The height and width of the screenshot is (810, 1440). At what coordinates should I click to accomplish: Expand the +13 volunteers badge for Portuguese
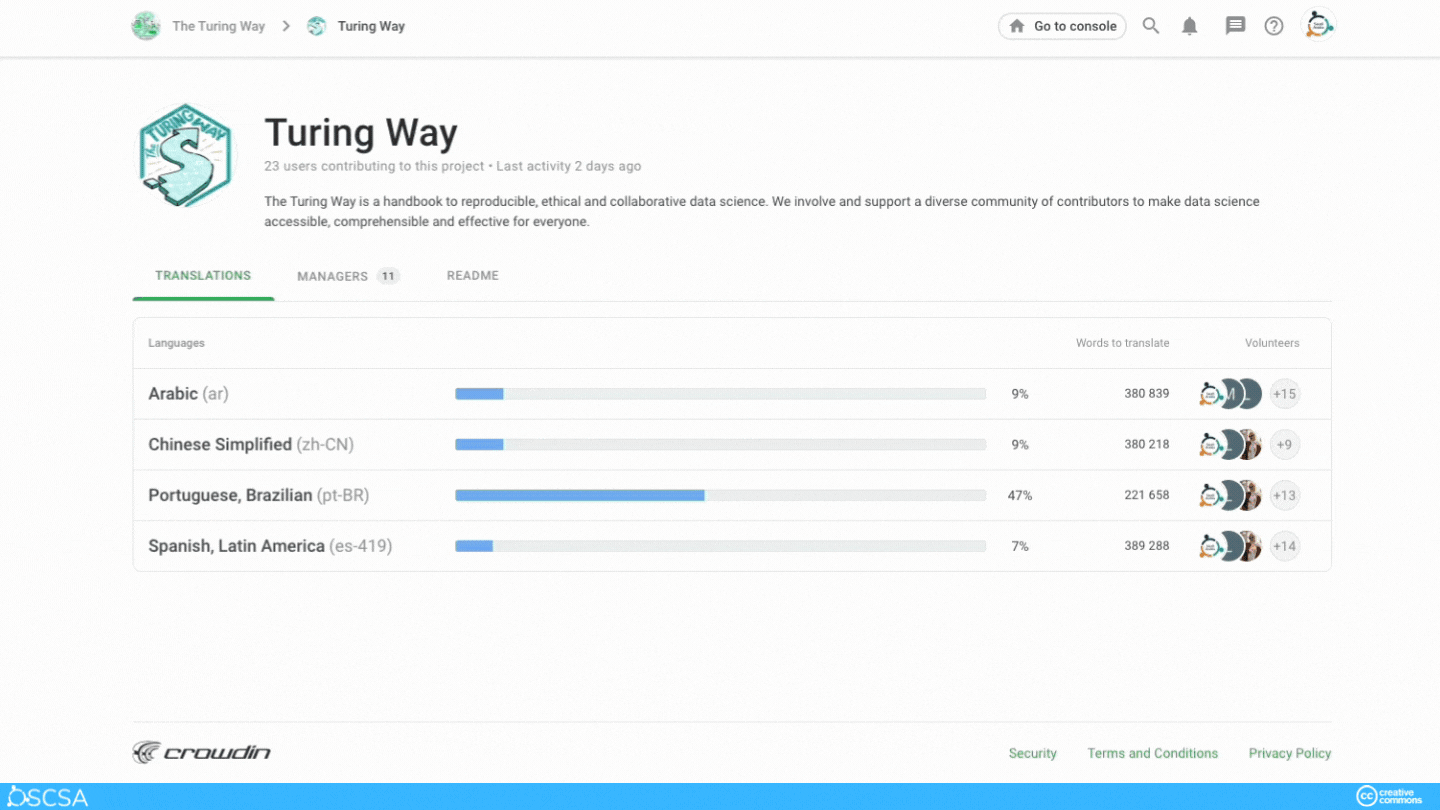click(x=1284, y=495)
